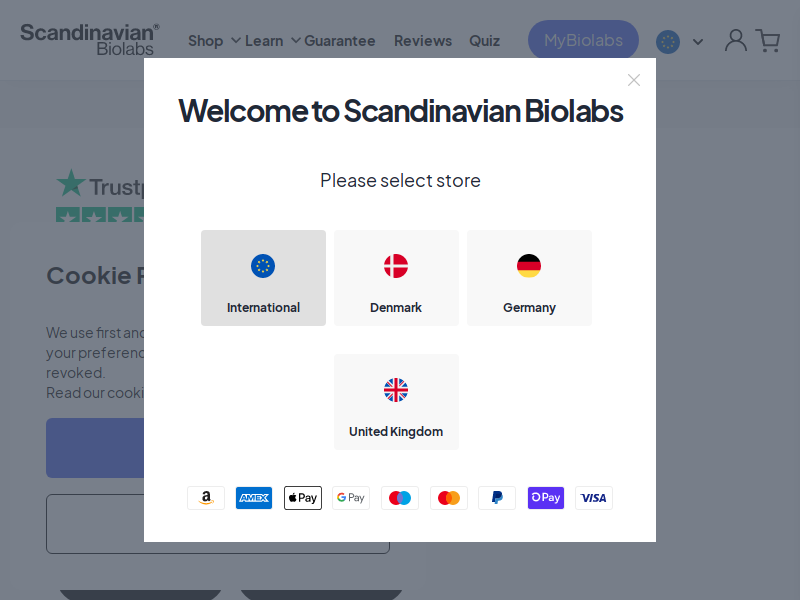The image size is (800, 600).
Task: Pick the Germany store tile
Action: click(529, 278)
